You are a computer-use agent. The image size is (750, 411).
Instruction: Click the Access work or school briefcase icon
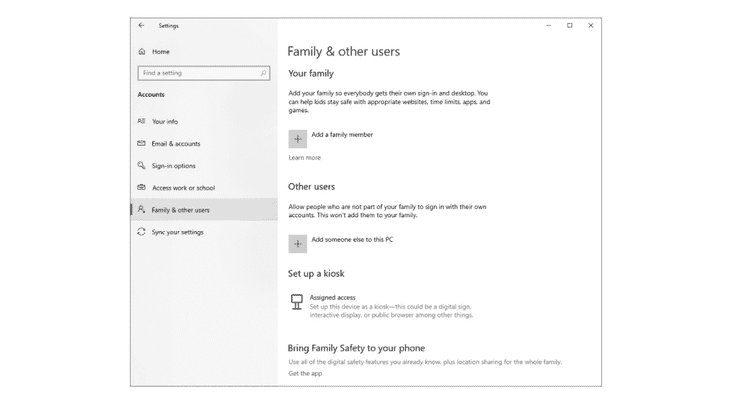click(141, 187)
